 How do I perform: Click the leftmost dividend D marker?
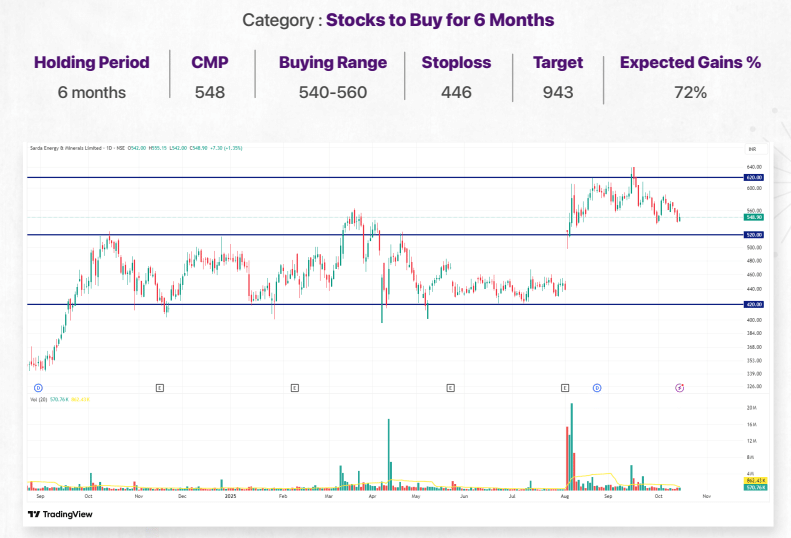point(38,386)
